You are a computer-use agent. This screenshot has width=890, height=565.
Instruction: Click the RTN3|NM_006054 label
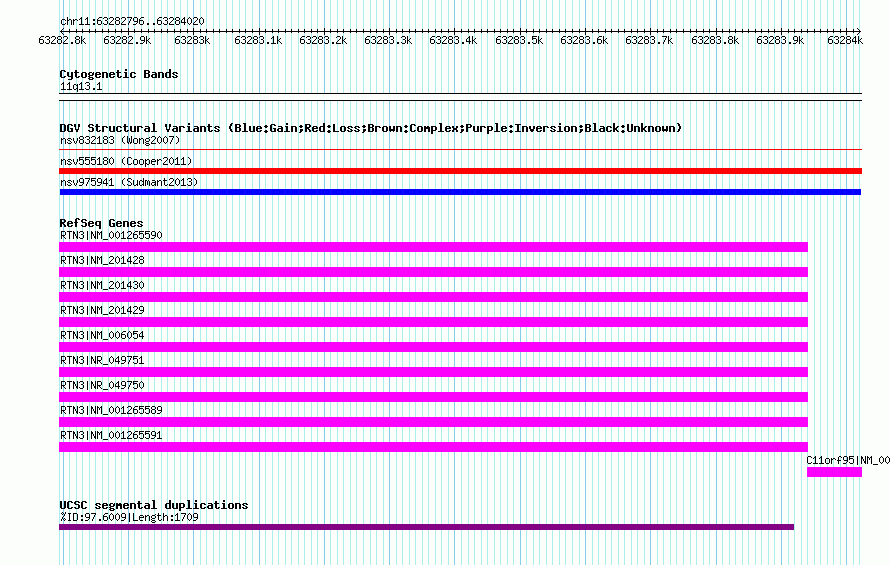(x=102, y=335)
